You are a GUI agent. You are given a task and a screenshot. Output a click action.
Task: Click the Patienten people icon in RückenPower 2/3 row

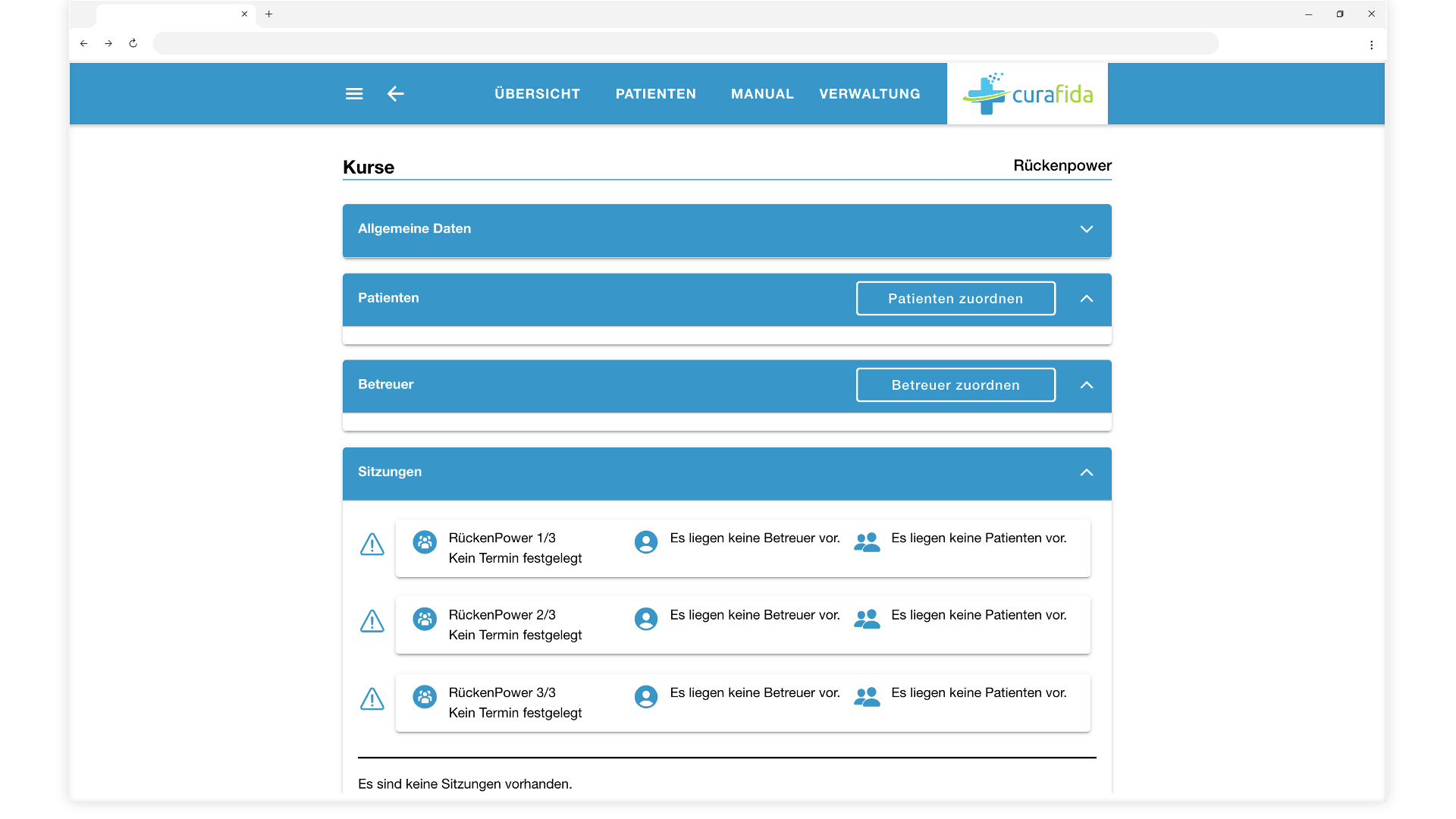(867, 619)
